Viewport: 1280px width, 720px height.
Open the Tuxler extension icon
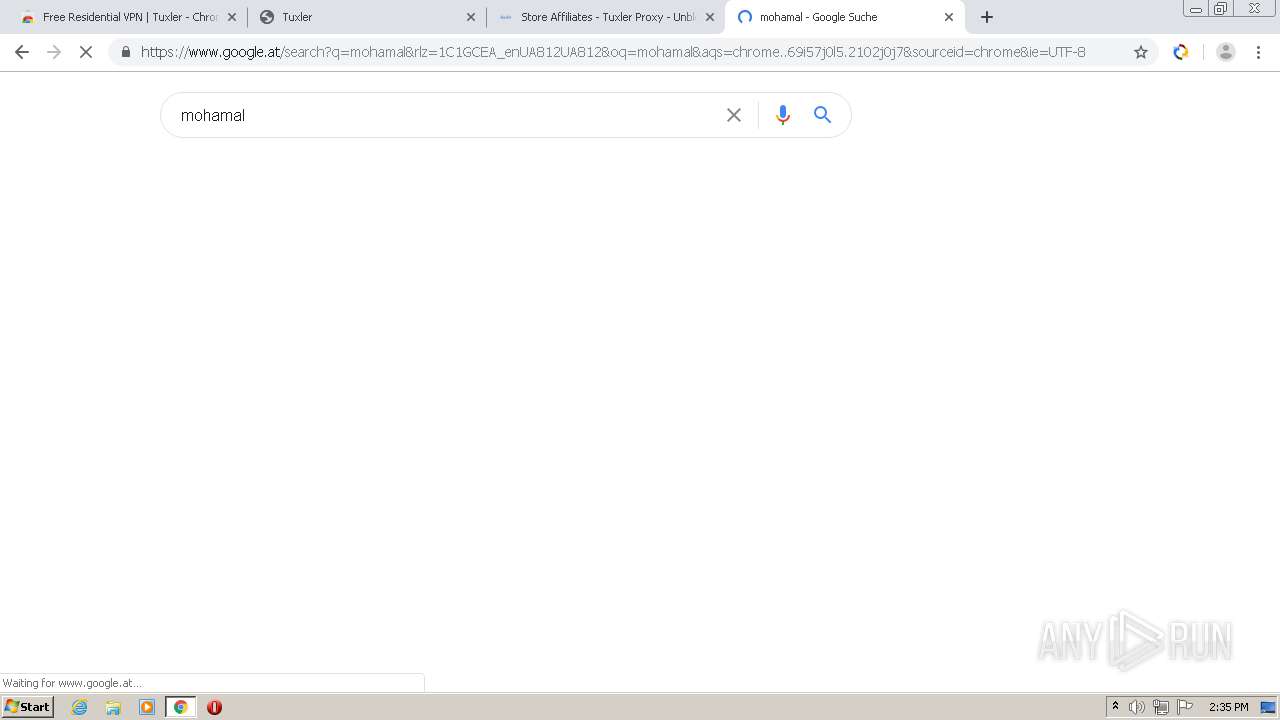coord(1181,52)
